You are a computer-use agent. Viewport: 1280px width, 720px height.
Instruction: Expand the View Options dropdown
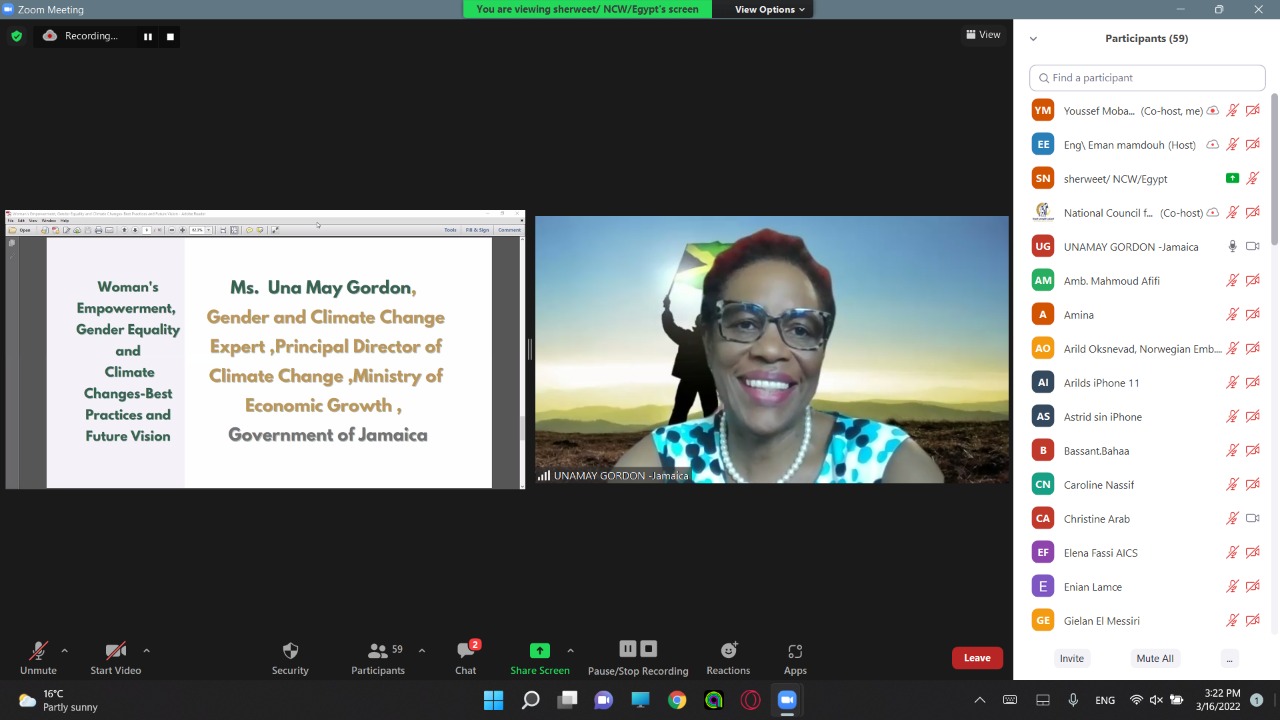pos(770,9)
